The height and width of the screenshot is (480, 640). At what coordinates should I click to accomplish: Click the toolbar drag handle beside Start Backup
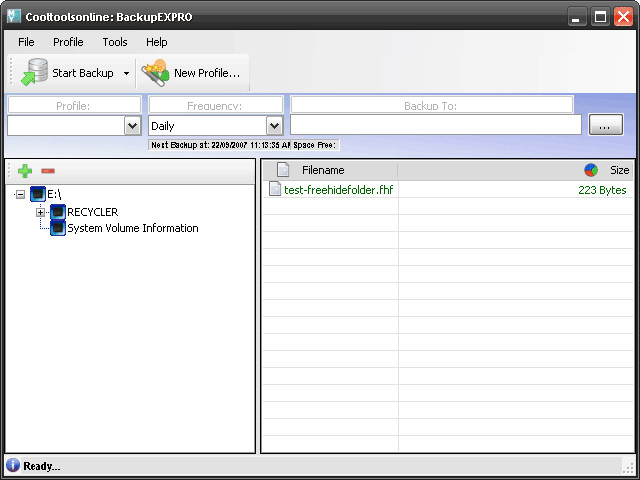pos(11,72)
